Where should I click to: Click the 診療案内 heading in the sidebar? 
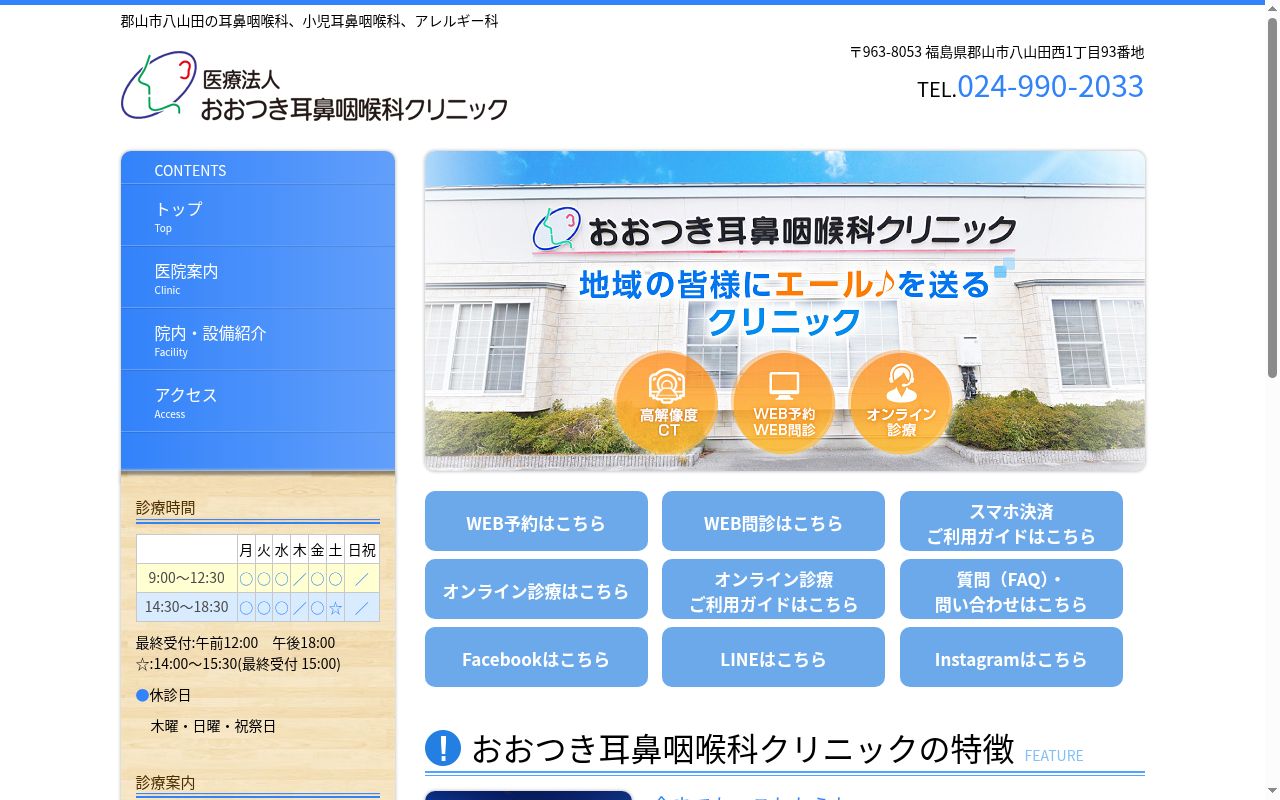click(166, 783)
